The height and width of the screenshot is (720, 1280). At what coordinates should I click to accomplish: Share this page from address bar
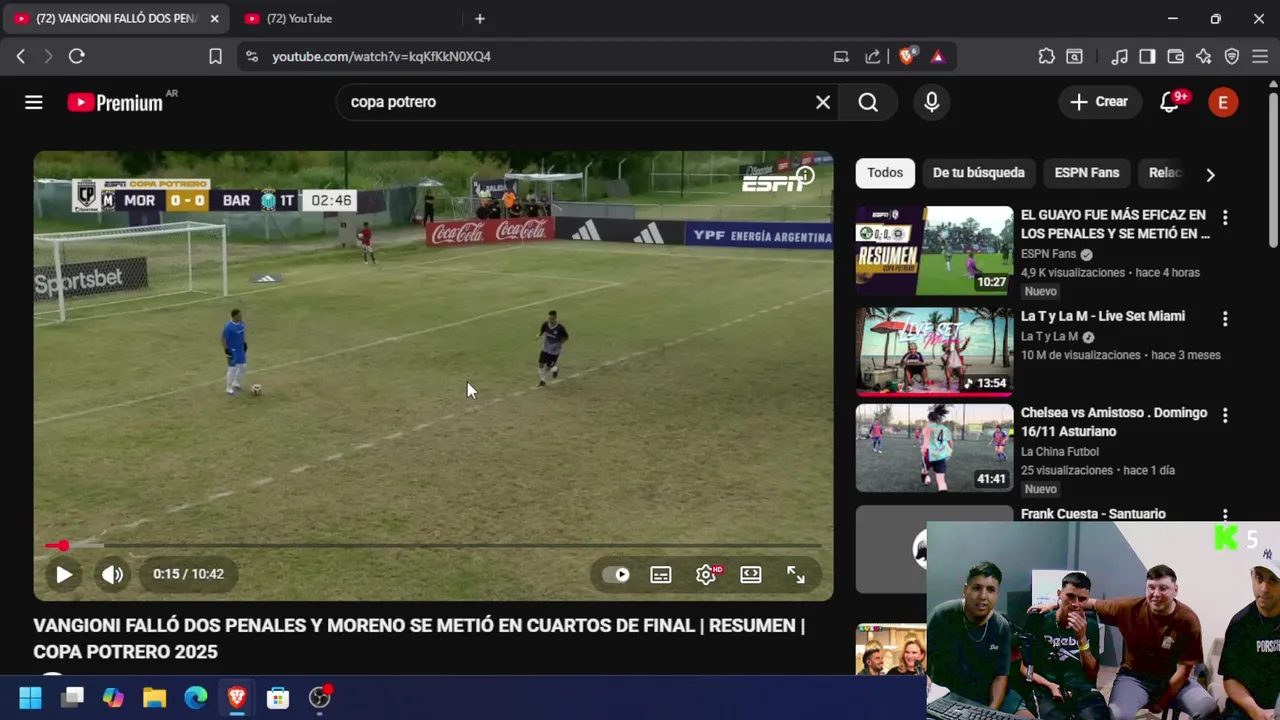873,57
